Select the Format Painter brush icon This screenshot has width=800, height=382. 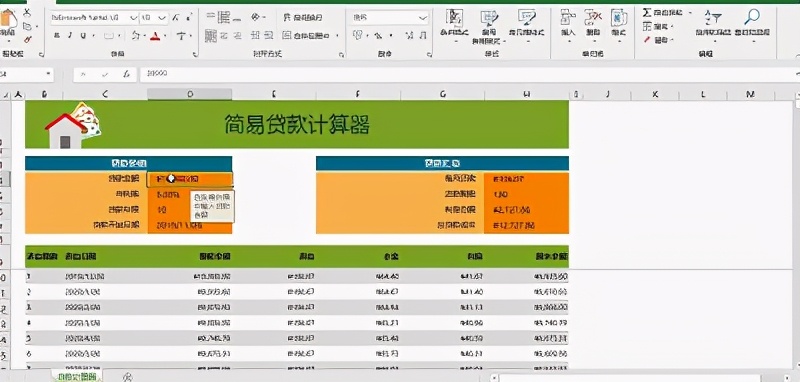(x=27, y=39)
